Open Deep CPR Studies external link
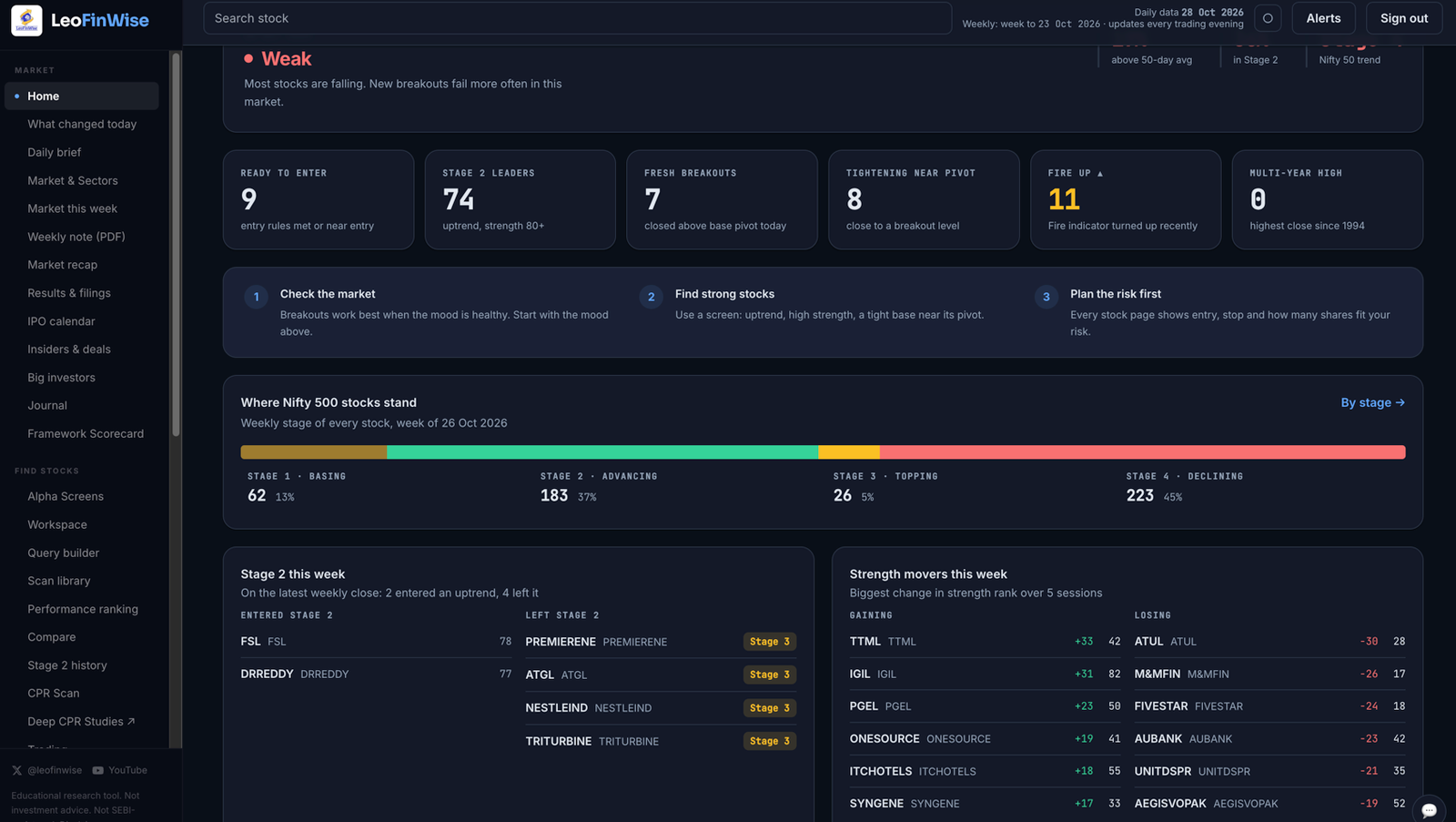 [81, 722]
